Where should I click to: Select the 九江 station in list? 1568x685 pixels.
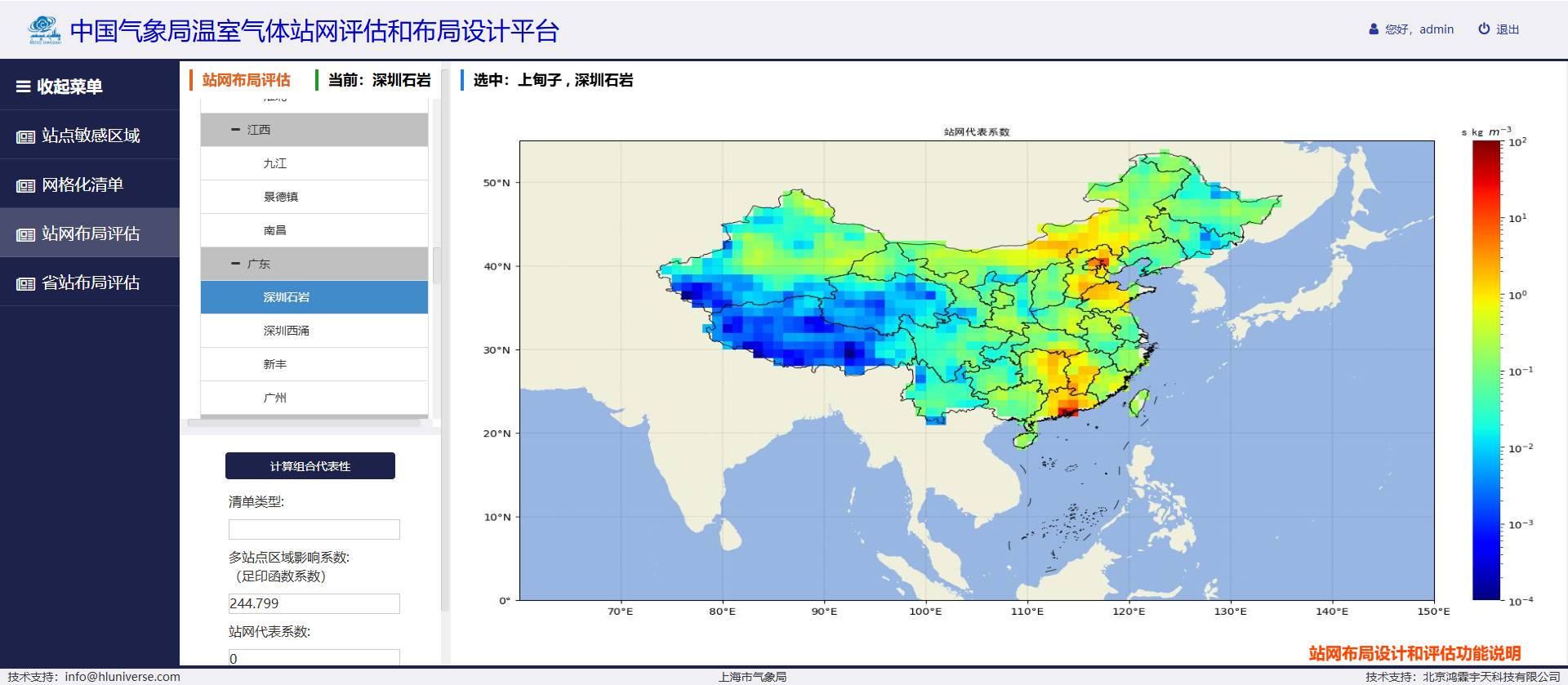275,163
